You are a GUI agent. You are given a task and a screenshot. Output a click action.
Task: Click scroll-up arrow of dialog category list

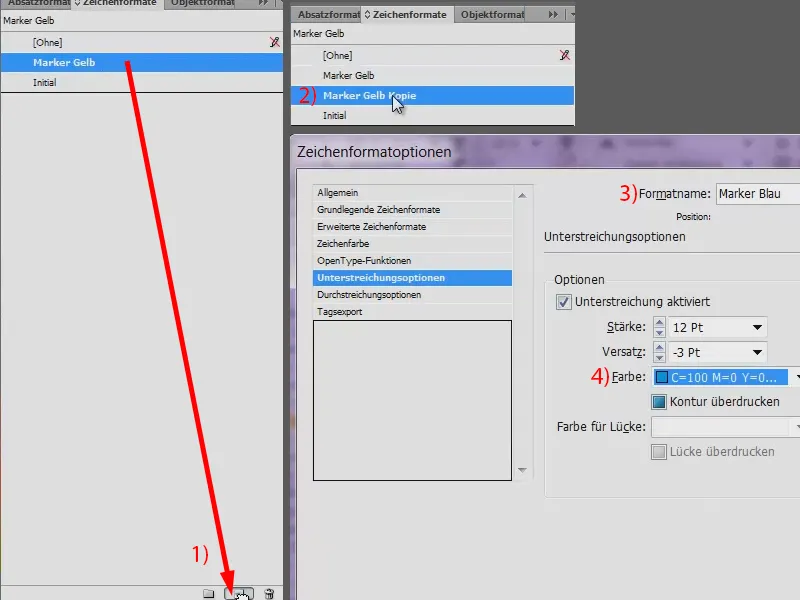point(522,195)
